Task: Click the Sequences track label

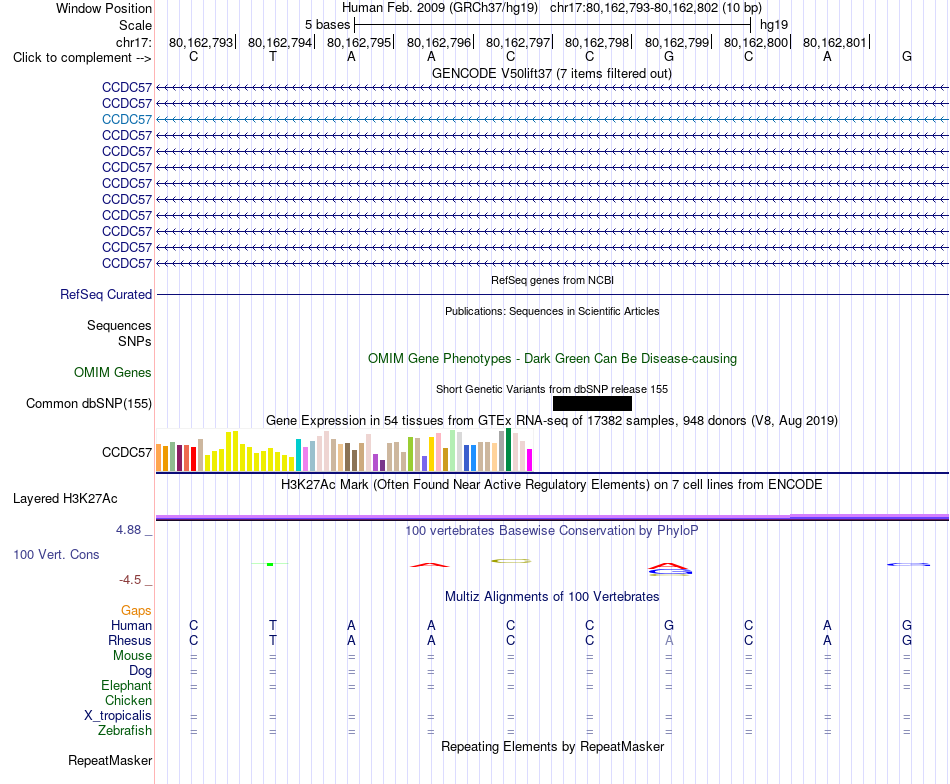Action: click(119, 325)
